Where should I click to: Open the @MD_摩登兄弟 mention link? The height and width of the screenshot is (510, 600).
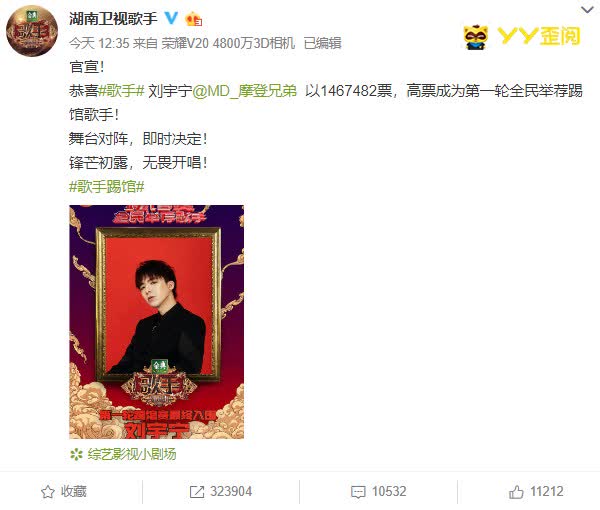pos(245,91)
